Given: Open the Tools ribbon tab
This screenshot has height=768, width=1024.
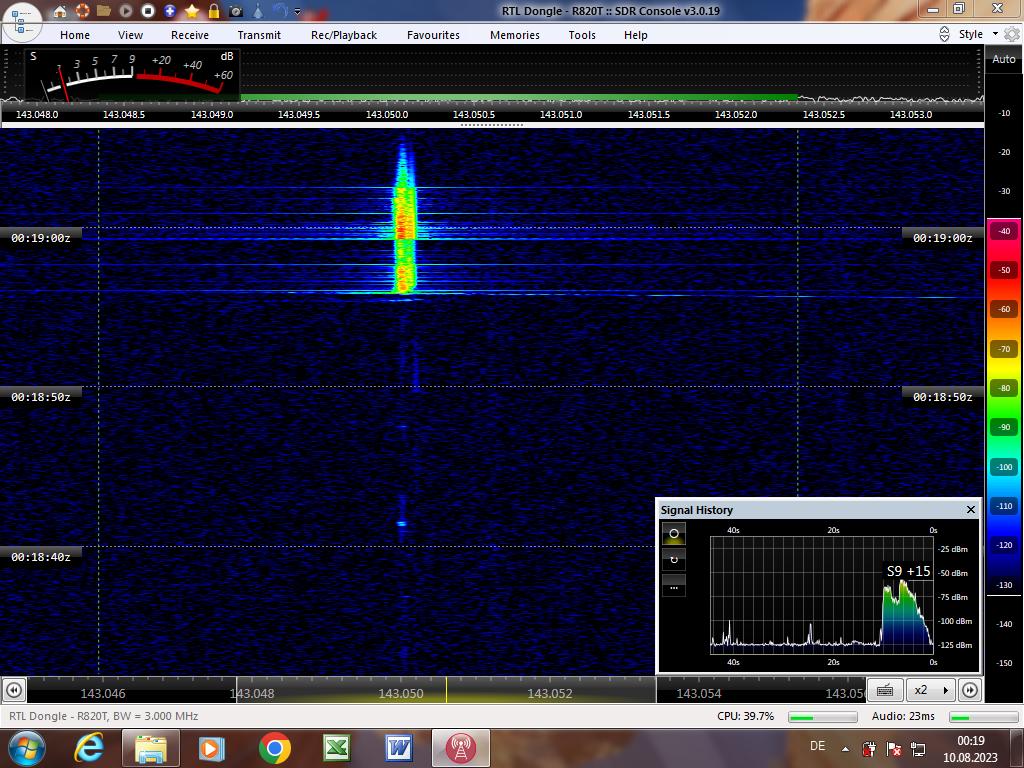Looking at the screenshot, I should click(582, 35).
